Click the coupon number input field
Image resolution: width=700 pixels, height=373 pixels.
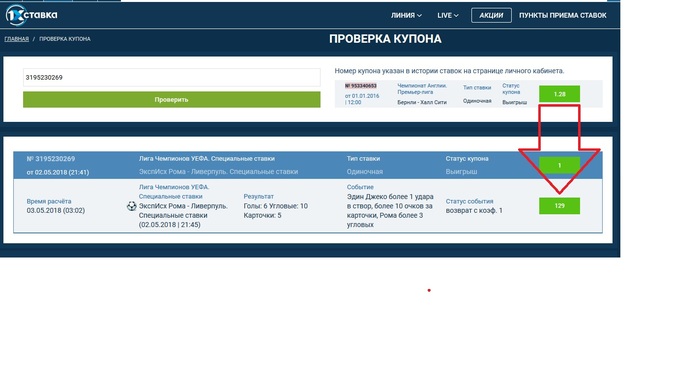point(171,78)
